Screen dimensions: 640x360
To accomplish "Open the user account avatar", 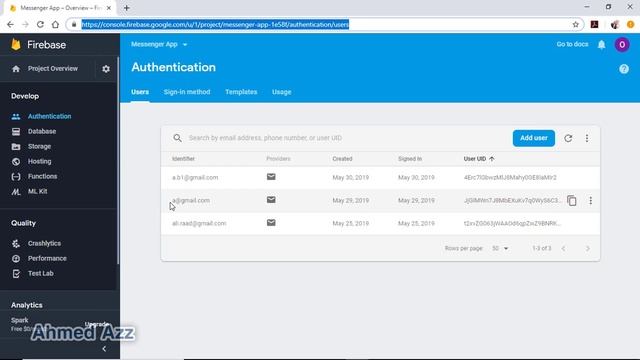I will [x=622, y=44].
